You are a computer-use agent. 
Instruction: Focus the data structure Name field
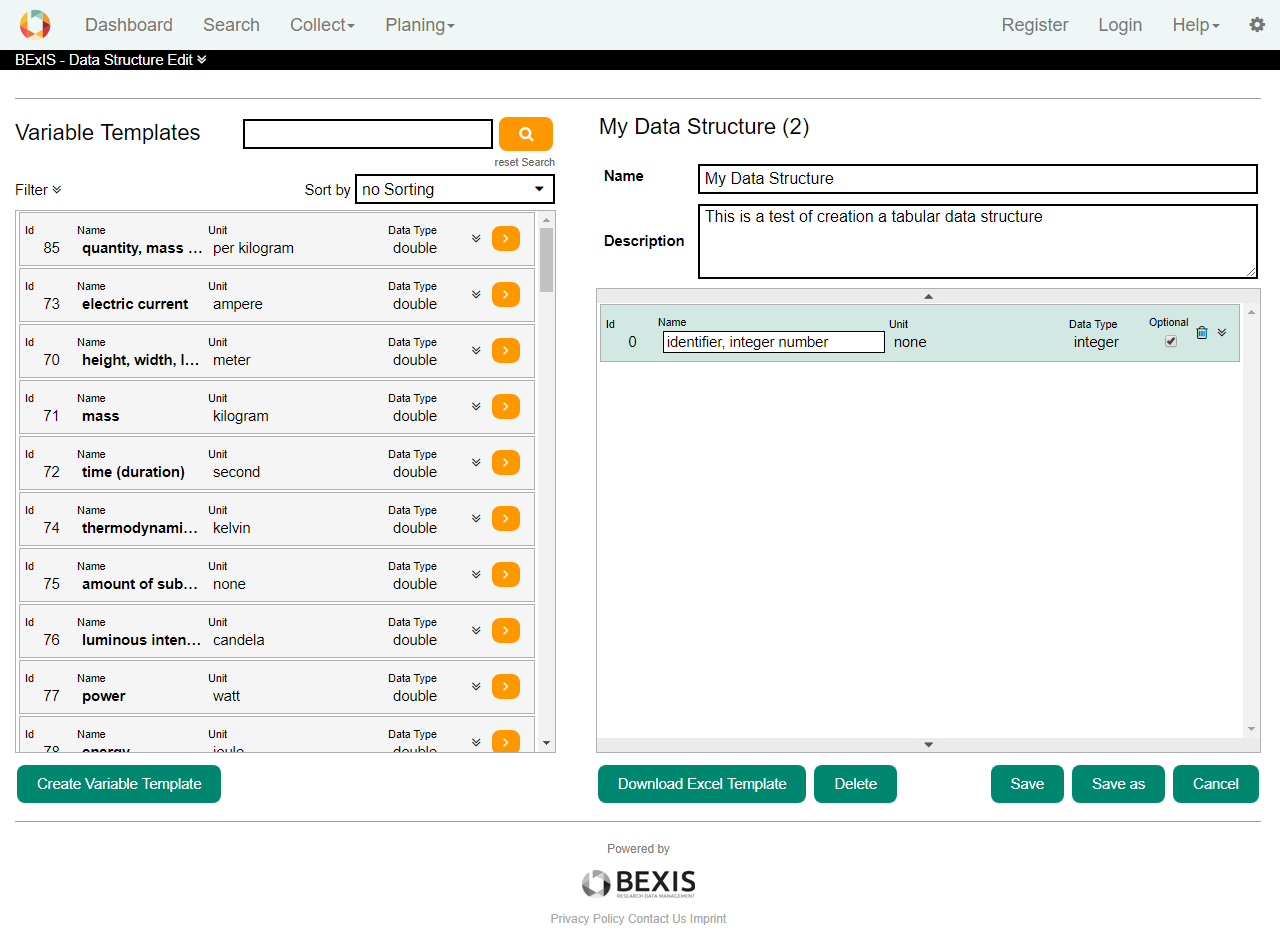(x=977, y=178)
